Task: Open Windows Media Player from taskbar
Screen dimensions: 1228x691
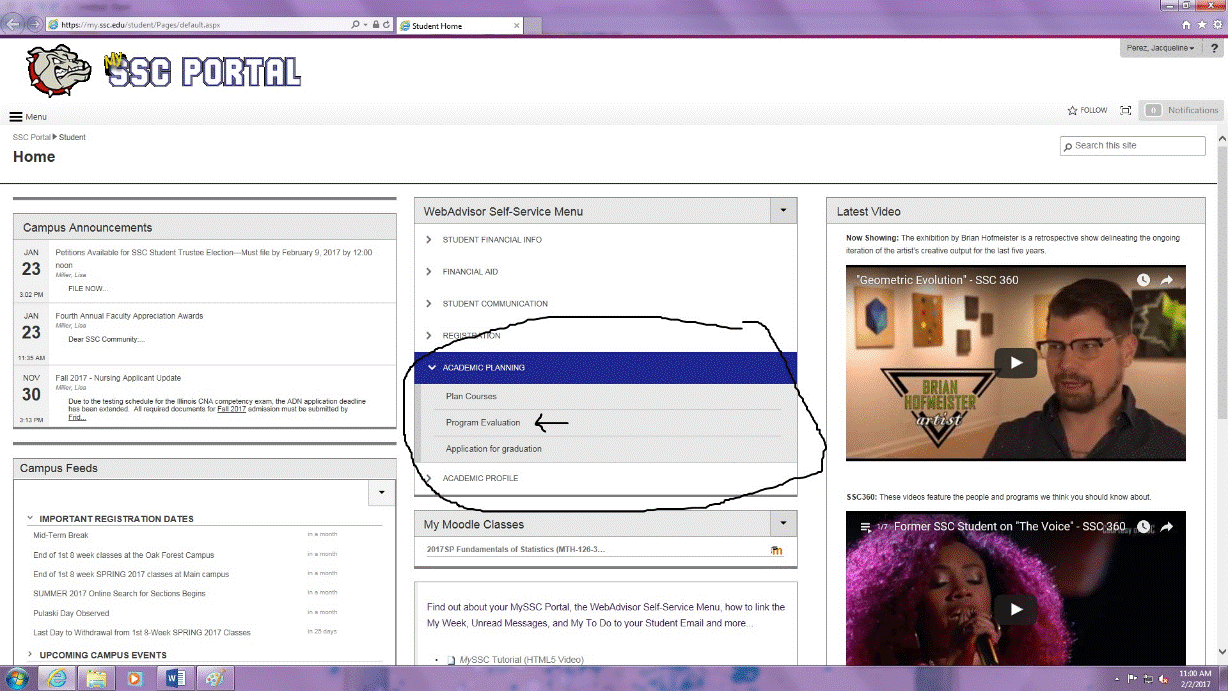Action: point(135,678)
